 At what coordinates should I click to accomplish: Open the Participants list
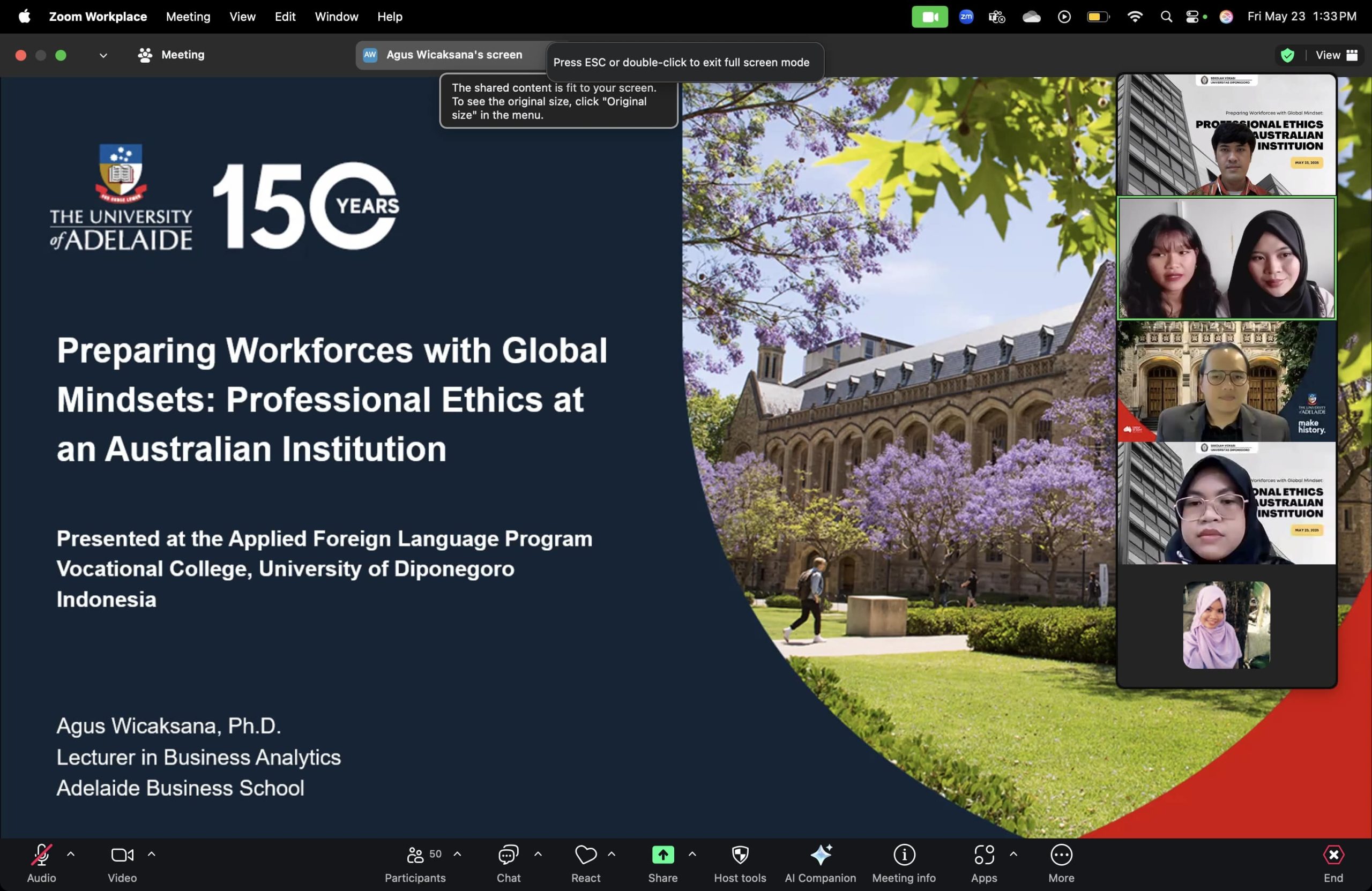(x=415, y=862)
